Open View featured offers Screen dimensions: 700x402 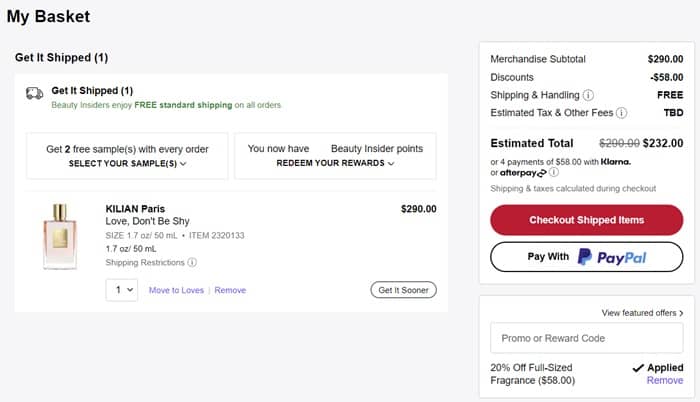point(643,313)
